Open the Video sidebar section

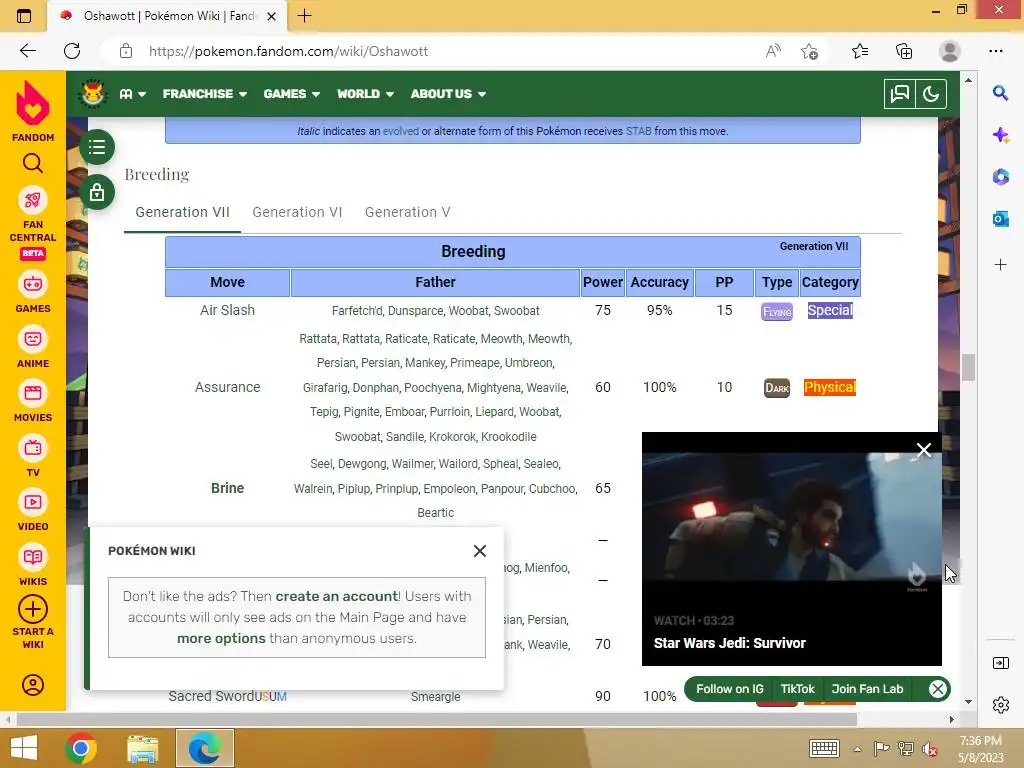point(33,511)
